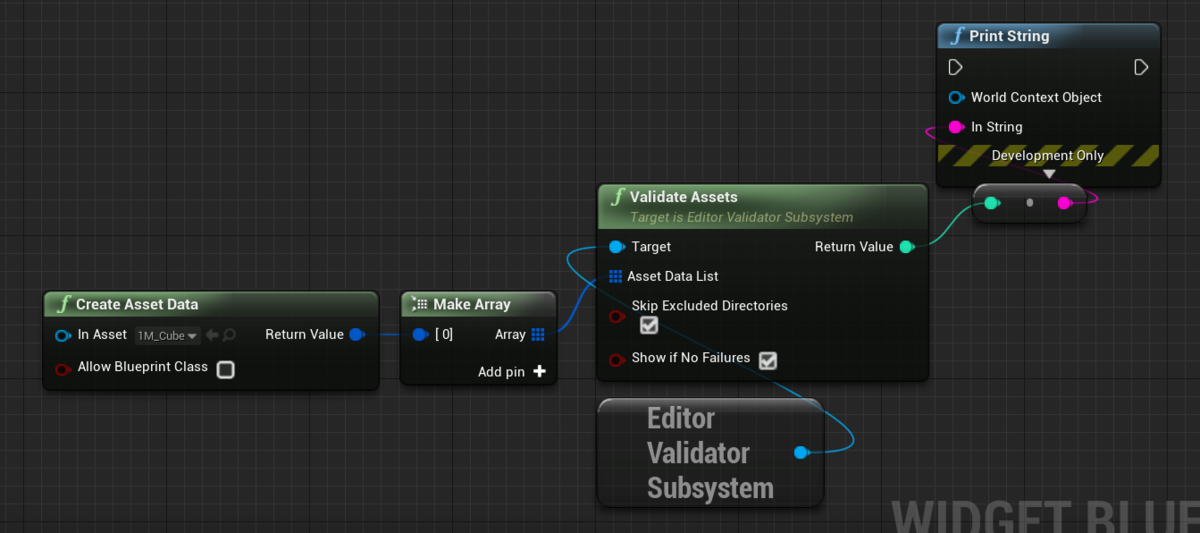Image resolution: width=1200 pixels, height=533 pixels.
Task: Click the Make Array output Array pin
Action: 538,335
